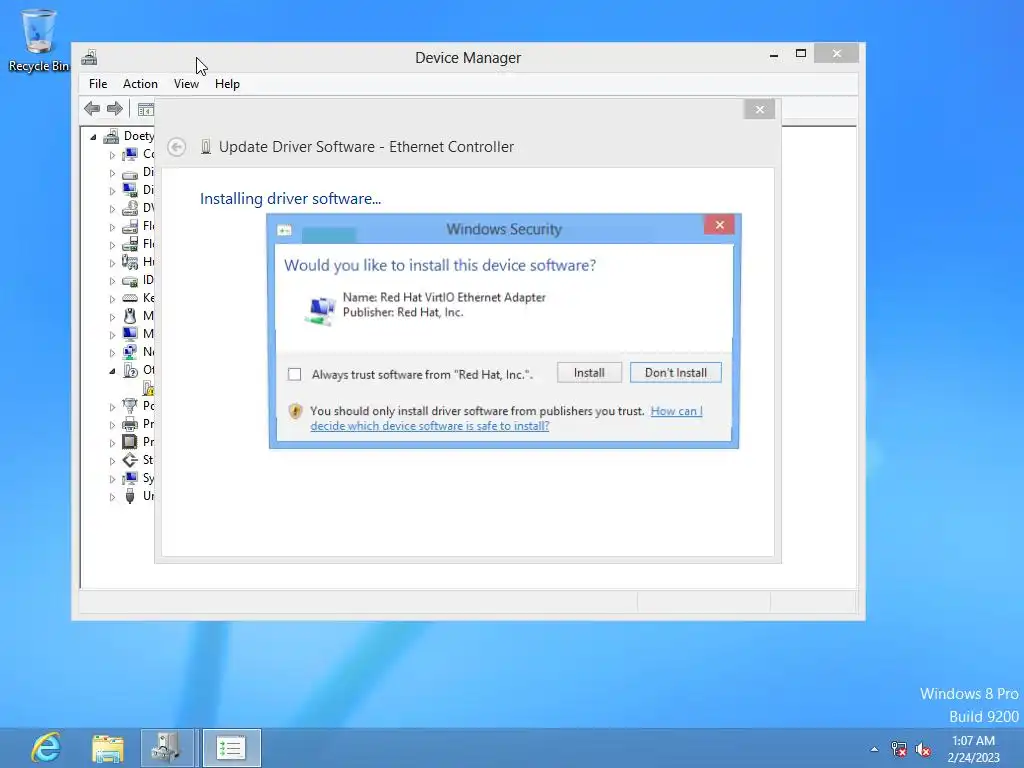Maximize the Device Manager window
The image size is (1024, 768).
[801, 54]
